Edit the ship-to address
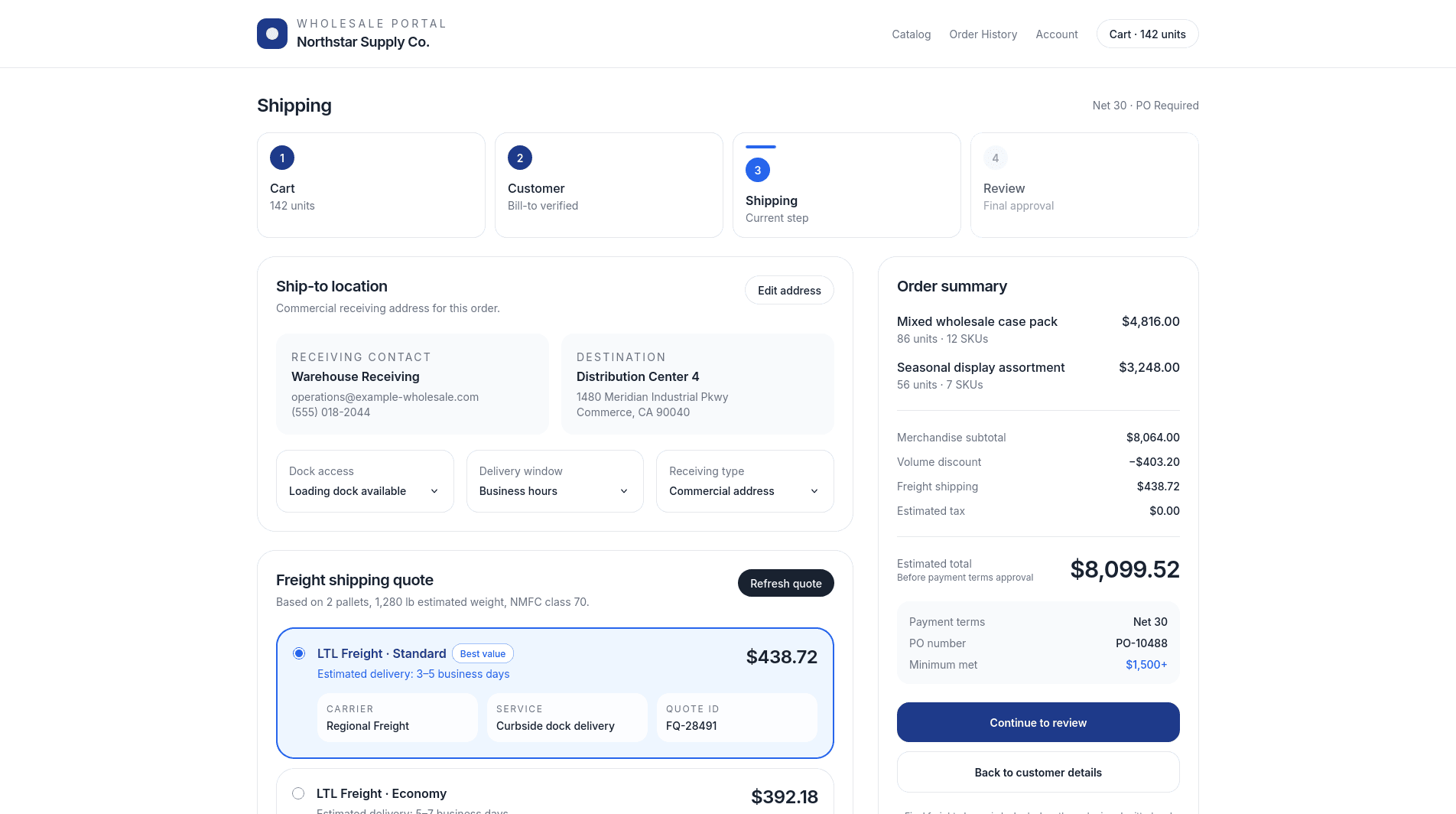This screenshot has width=1456, height=814. [789, 291]
